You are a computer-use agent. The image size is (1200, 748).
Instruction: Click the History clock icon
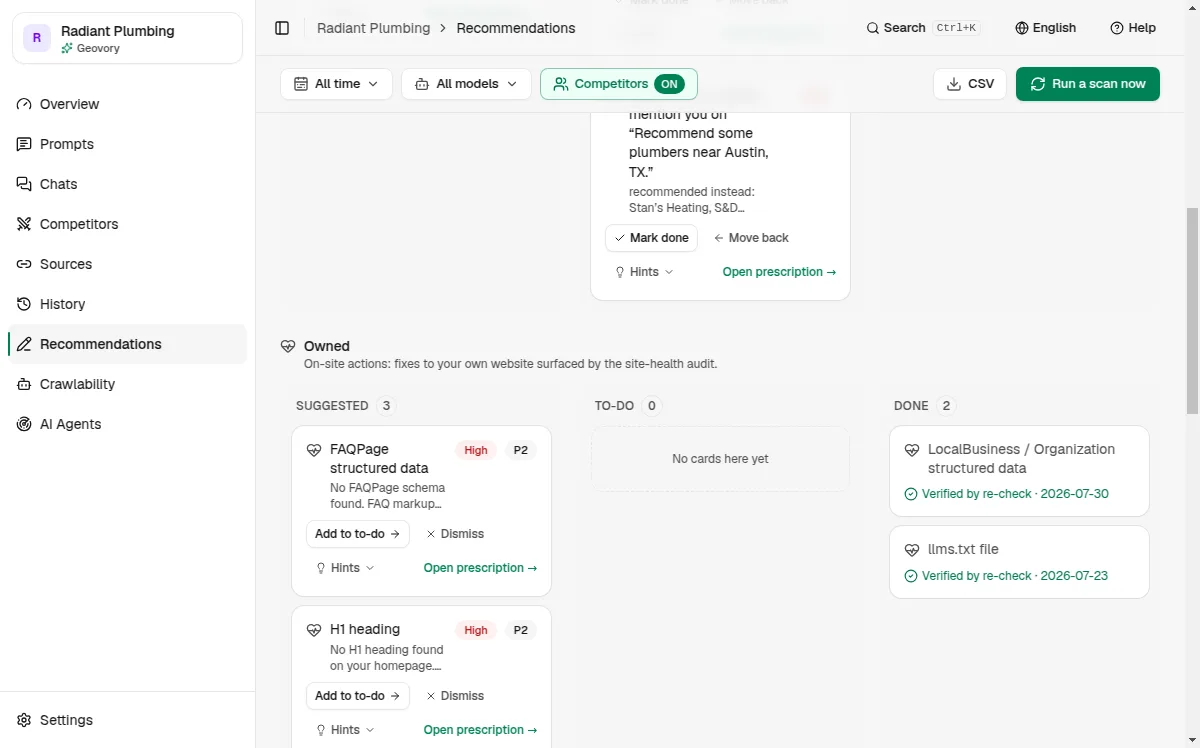coord(24,304)
